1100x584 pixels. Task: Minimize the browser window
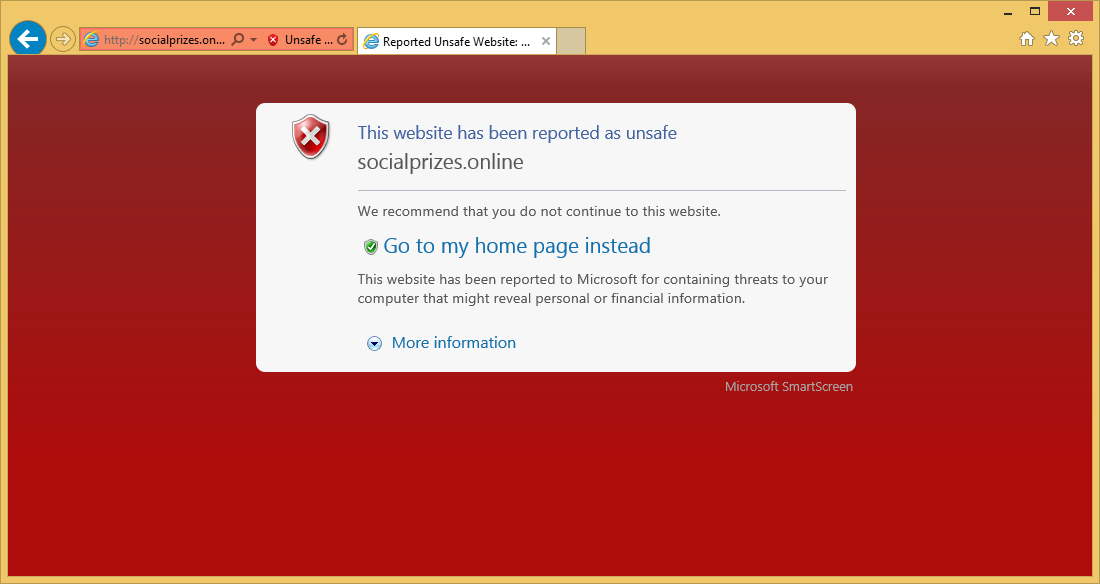[1008, 12]
